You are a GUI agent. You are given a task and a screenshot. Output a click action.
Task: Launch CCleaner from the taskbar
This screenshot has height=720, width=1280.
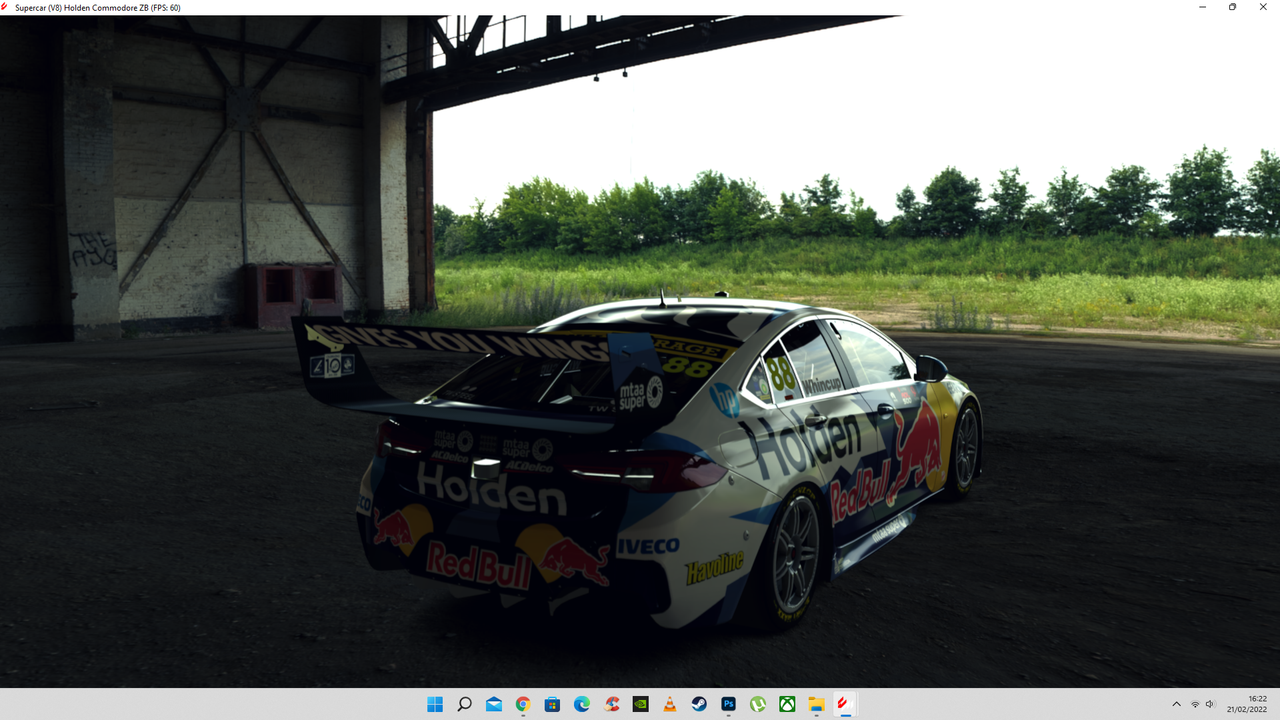tap(611, 704)
